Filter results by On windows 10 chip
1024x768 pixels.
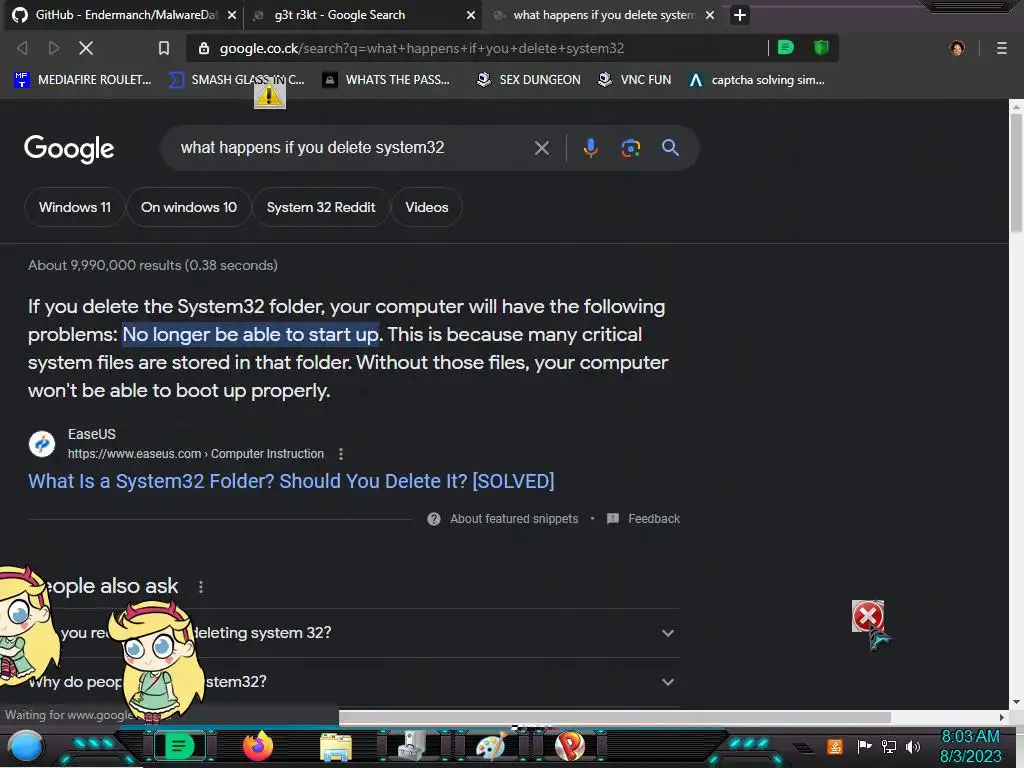[189, 207]
